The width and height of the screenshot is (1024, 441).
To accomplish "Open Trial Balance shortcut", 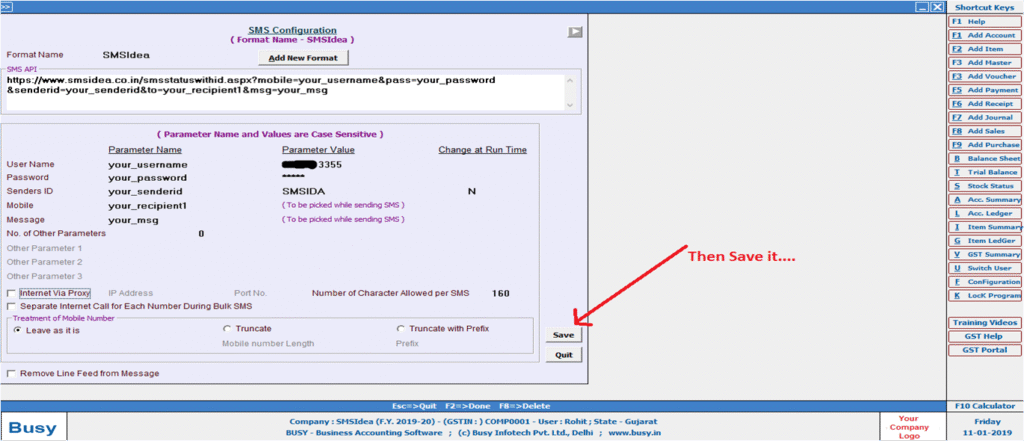I will click(x=985, y=172).
